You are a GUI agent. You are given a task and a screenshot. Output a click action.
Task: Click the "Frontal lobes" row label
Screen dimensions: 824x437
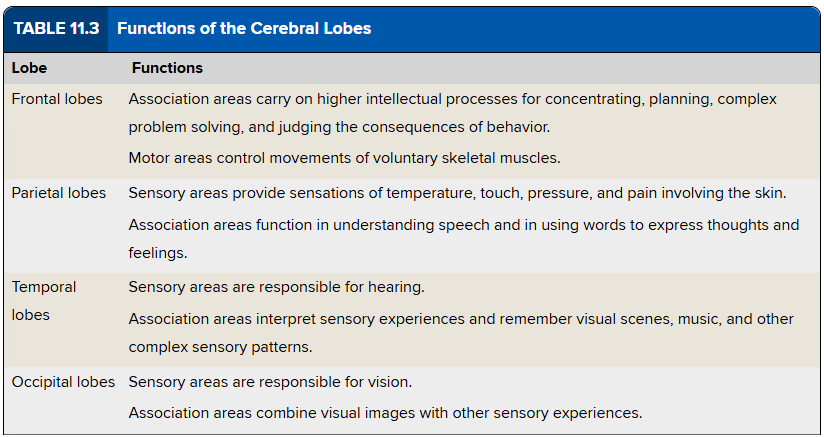[57, 99]
